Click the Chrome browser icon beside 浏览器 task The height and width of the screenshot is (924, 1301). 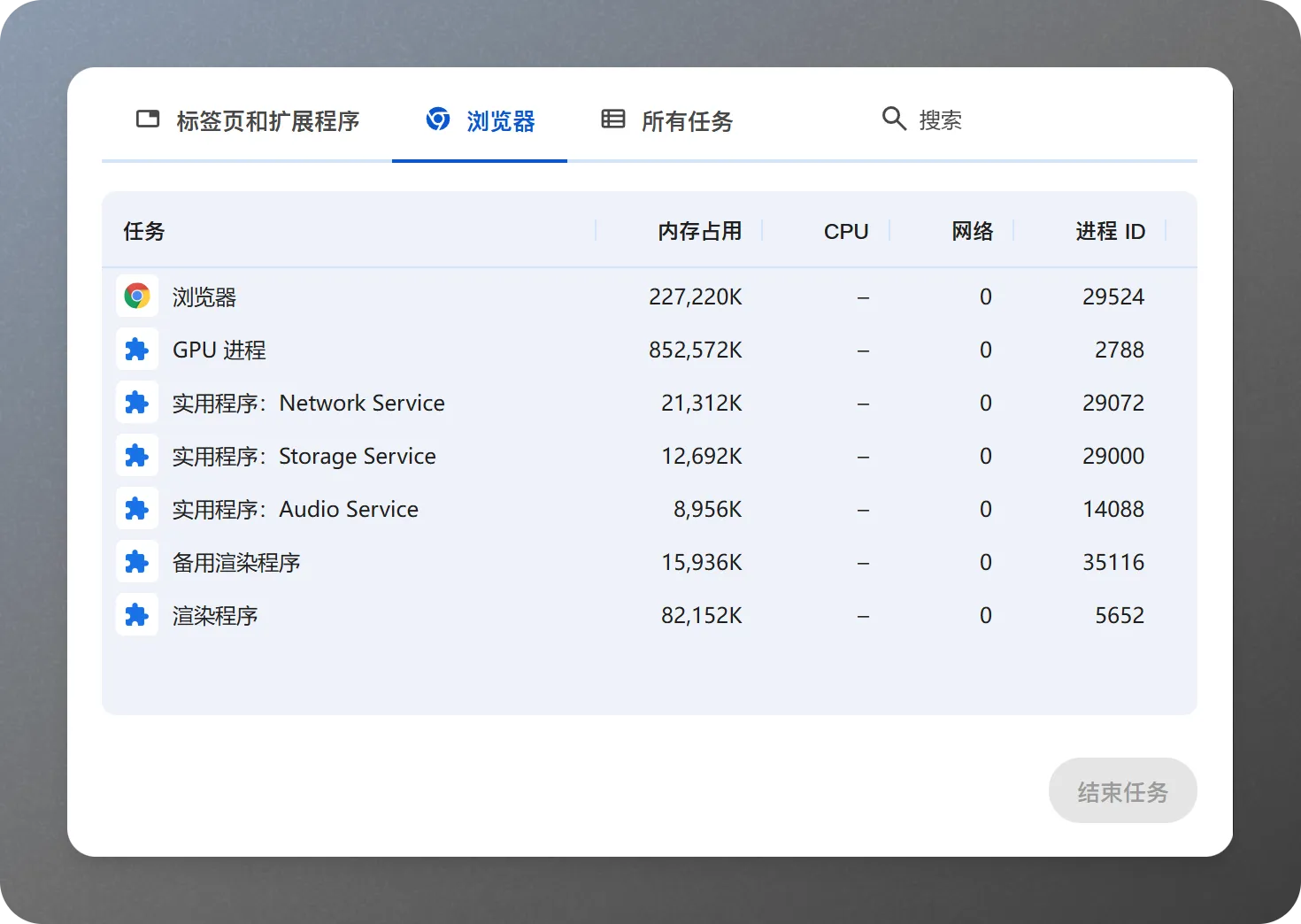pos(137,296)
